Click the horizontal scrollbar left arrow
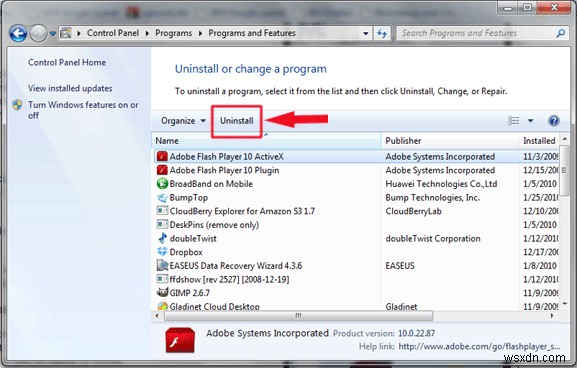Screen dimensions: 577x368 [x=157, y=316]
